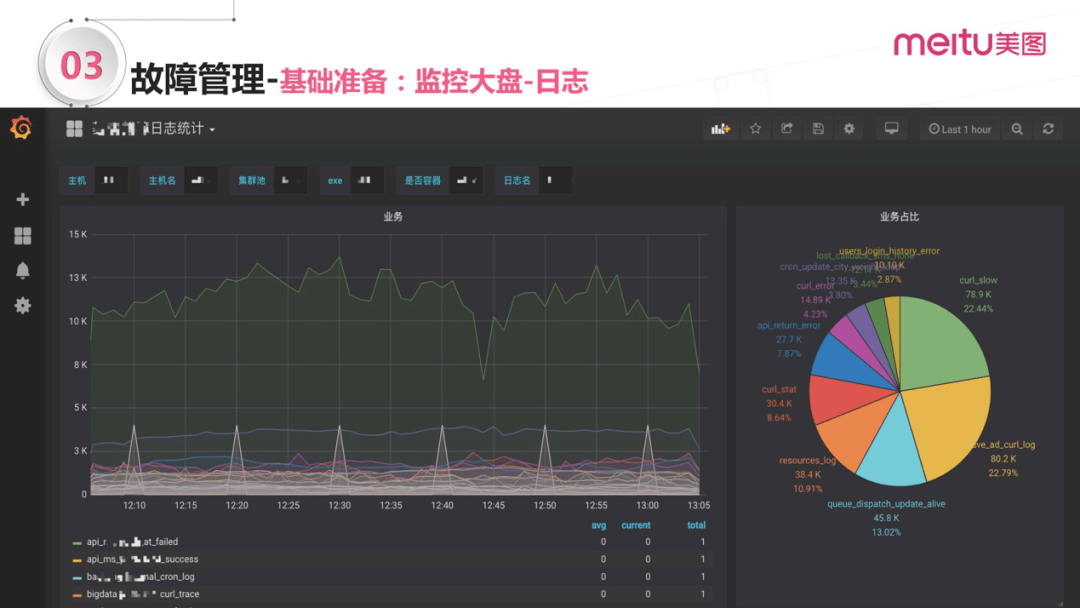Toggle visibility of the api_r..._at_failed series
Image resolution: width=1080 pixels, height=608 pixels.
click(x=110, y=540)
